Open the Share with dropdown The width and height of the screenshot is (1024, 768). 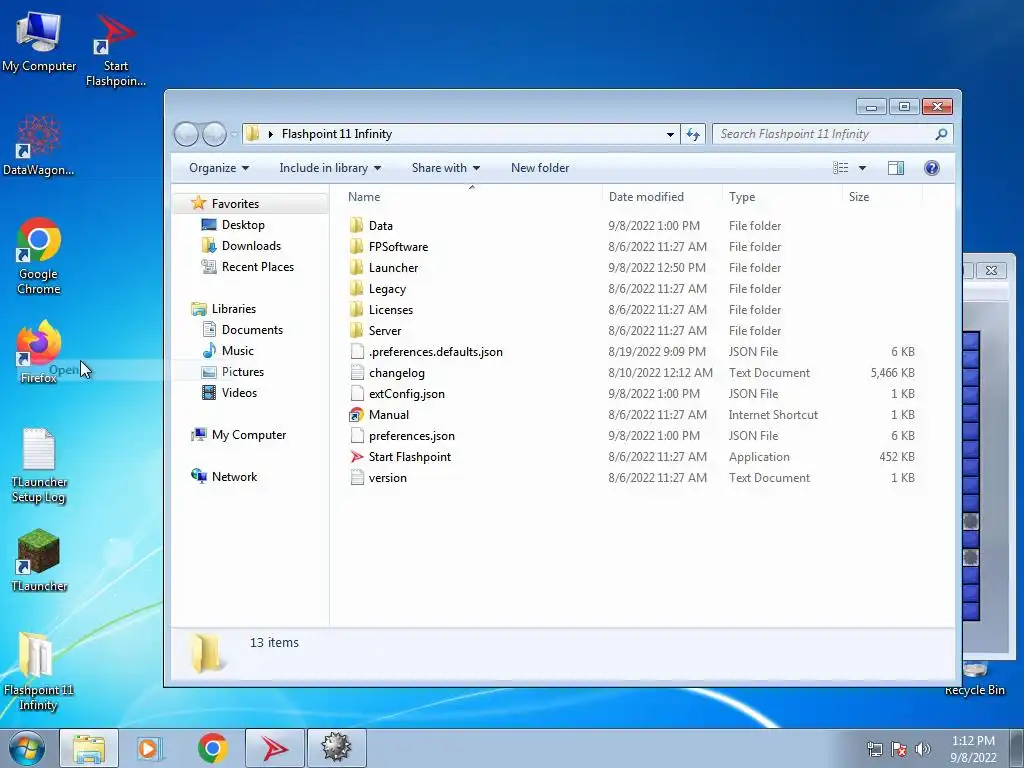446,168
